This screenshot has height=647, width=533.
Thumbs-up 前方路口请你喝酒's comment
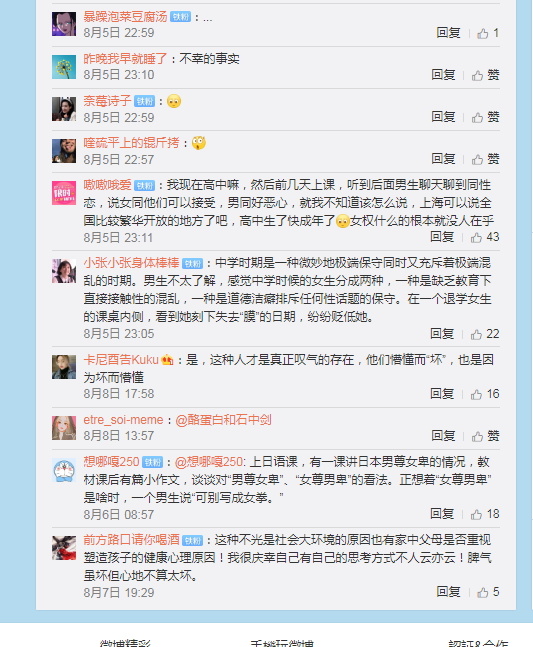pyautogui.click(x=488, y=592)
